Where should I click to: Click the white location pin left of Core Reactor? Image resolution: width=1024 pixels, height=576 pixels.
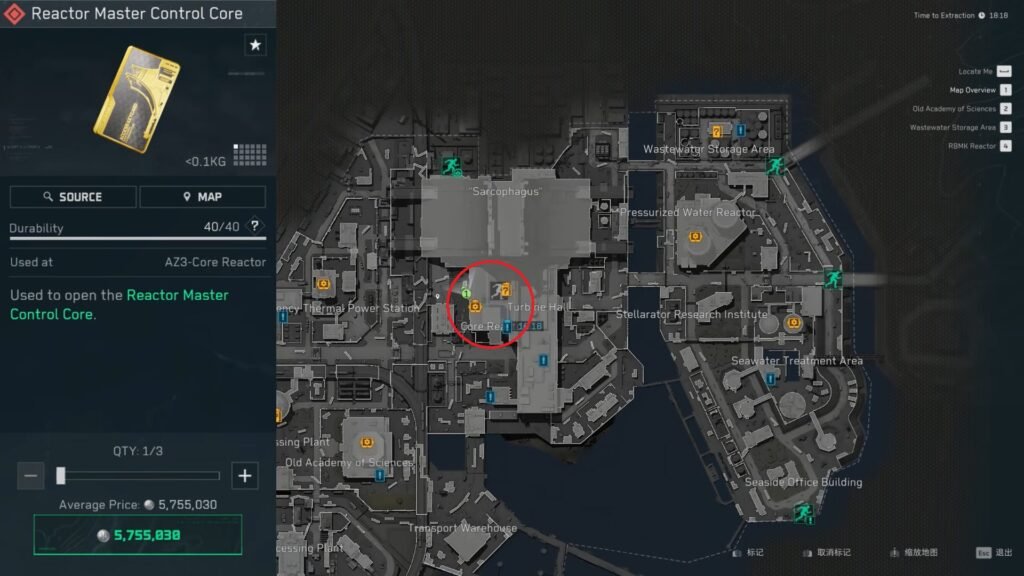click(x=438, y=297)
